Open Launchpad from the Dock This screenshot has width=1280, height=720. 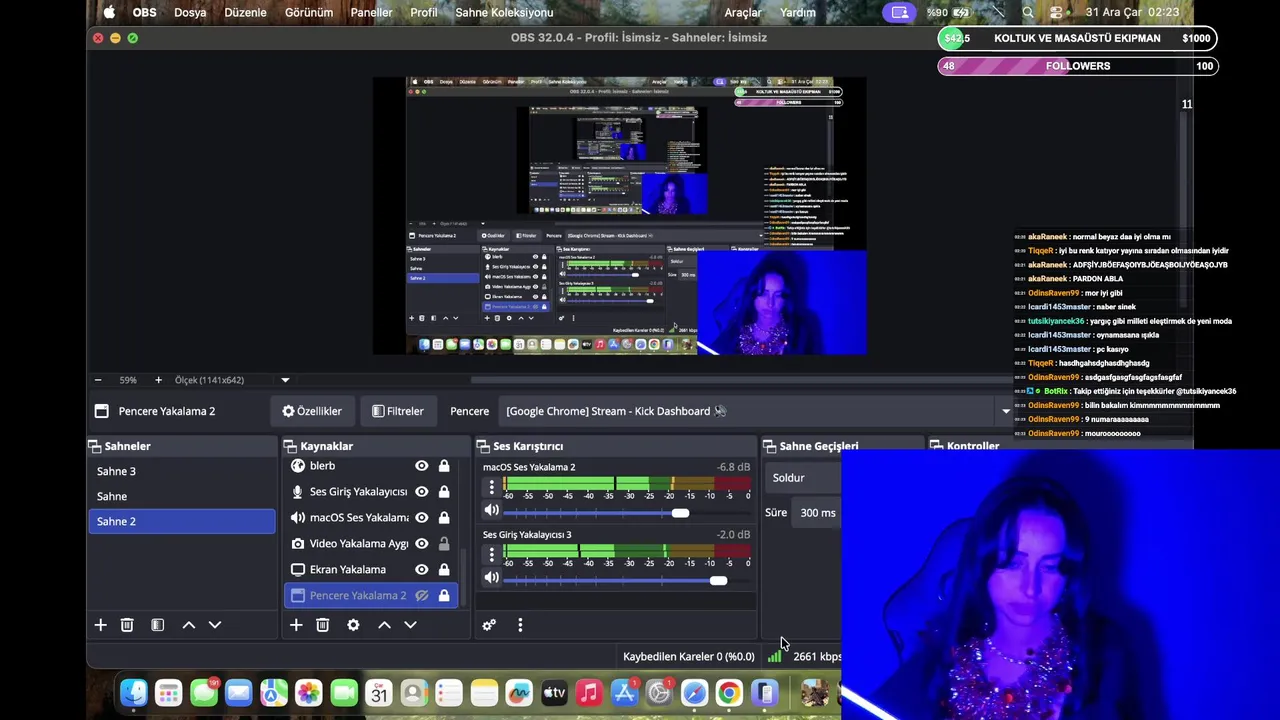pyautogui.click(x=168, y=692)
